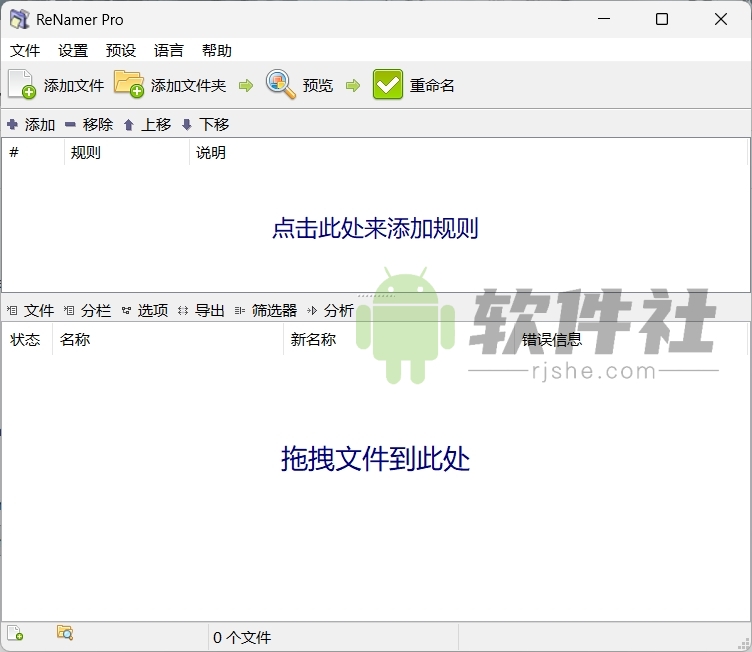This screenshot has height=652, width=752.
Task: Click 下移 in rules toolbar
Action: click(214, 125)
